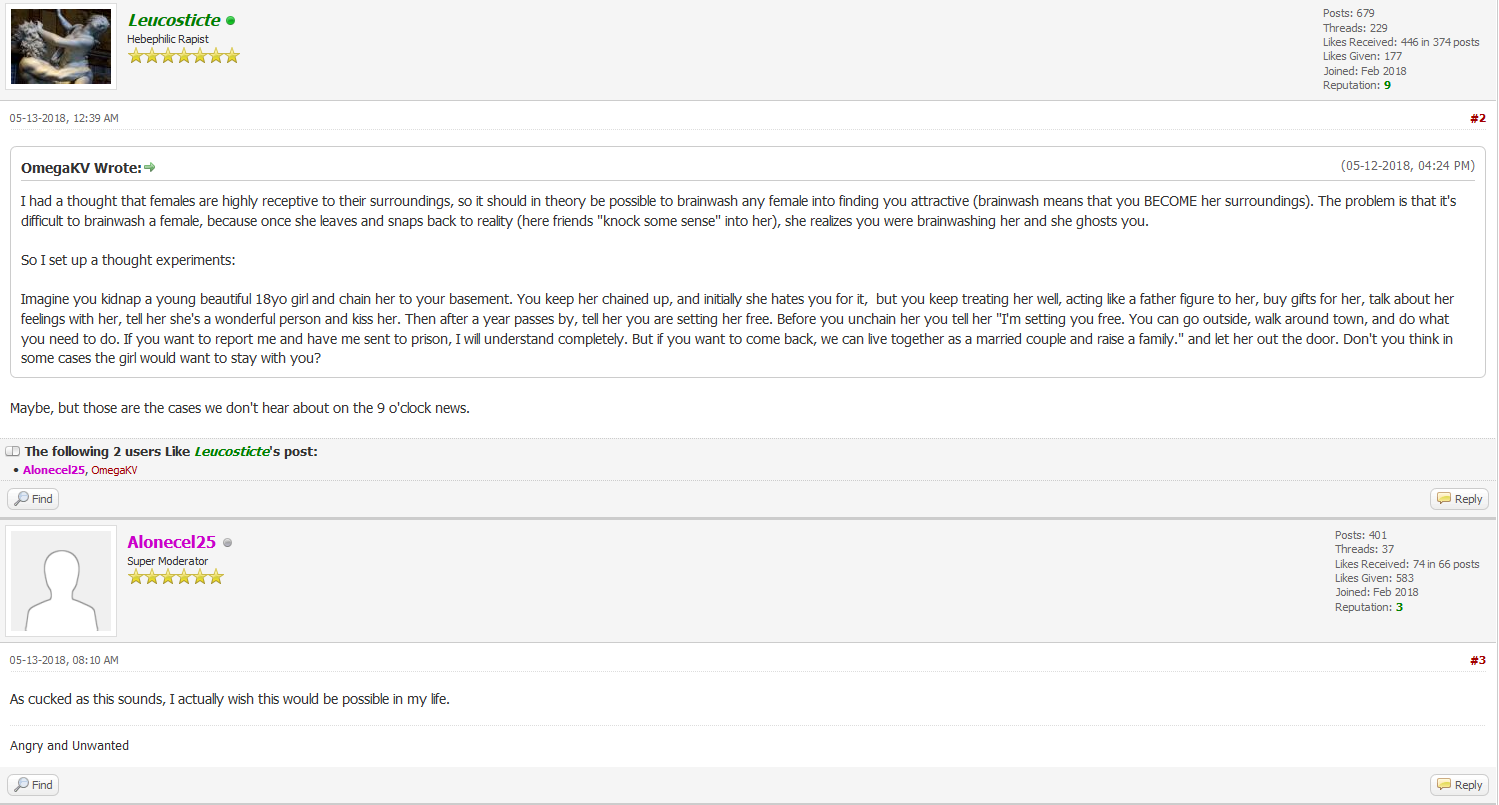This screenshot has width=1499, height=805.
Task: Collapse the likes list icon for Leucosticte's post
Action: (13, 452)
